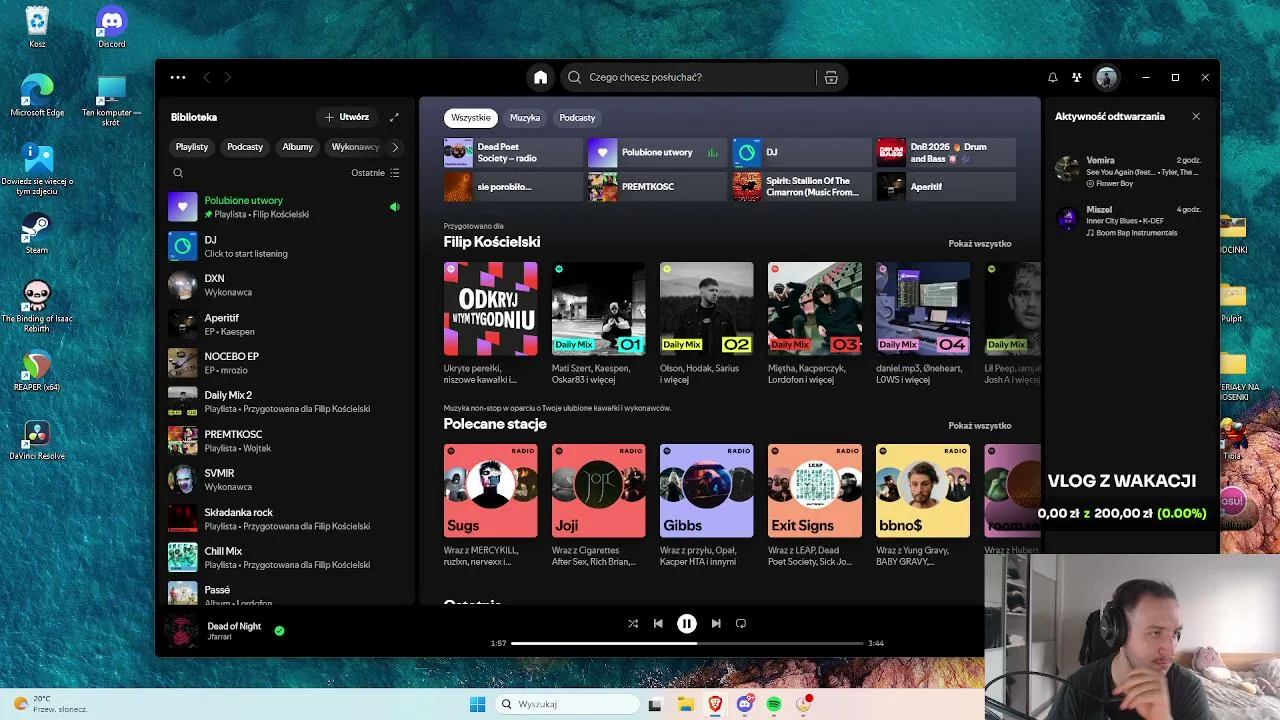Image resolution: width=1280 pixels, height=720 pixels.
Task: Toggle repeat mode
Action: pos(741,623)
